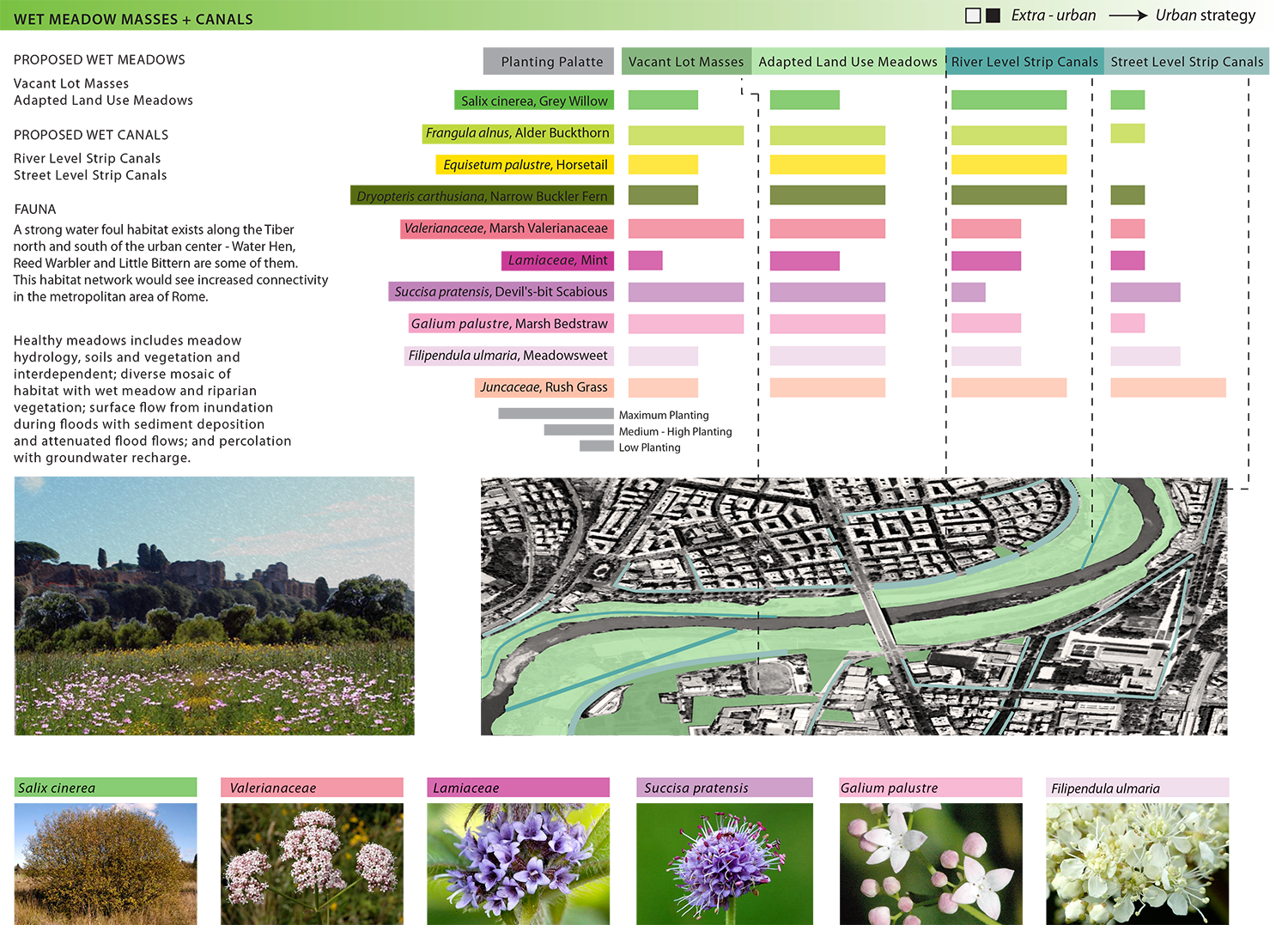Pick the Equisetum palustre, Horsetail label
Image resolution: width=1288 pixels, height=925 pixels.
click(x=525, y=165)
